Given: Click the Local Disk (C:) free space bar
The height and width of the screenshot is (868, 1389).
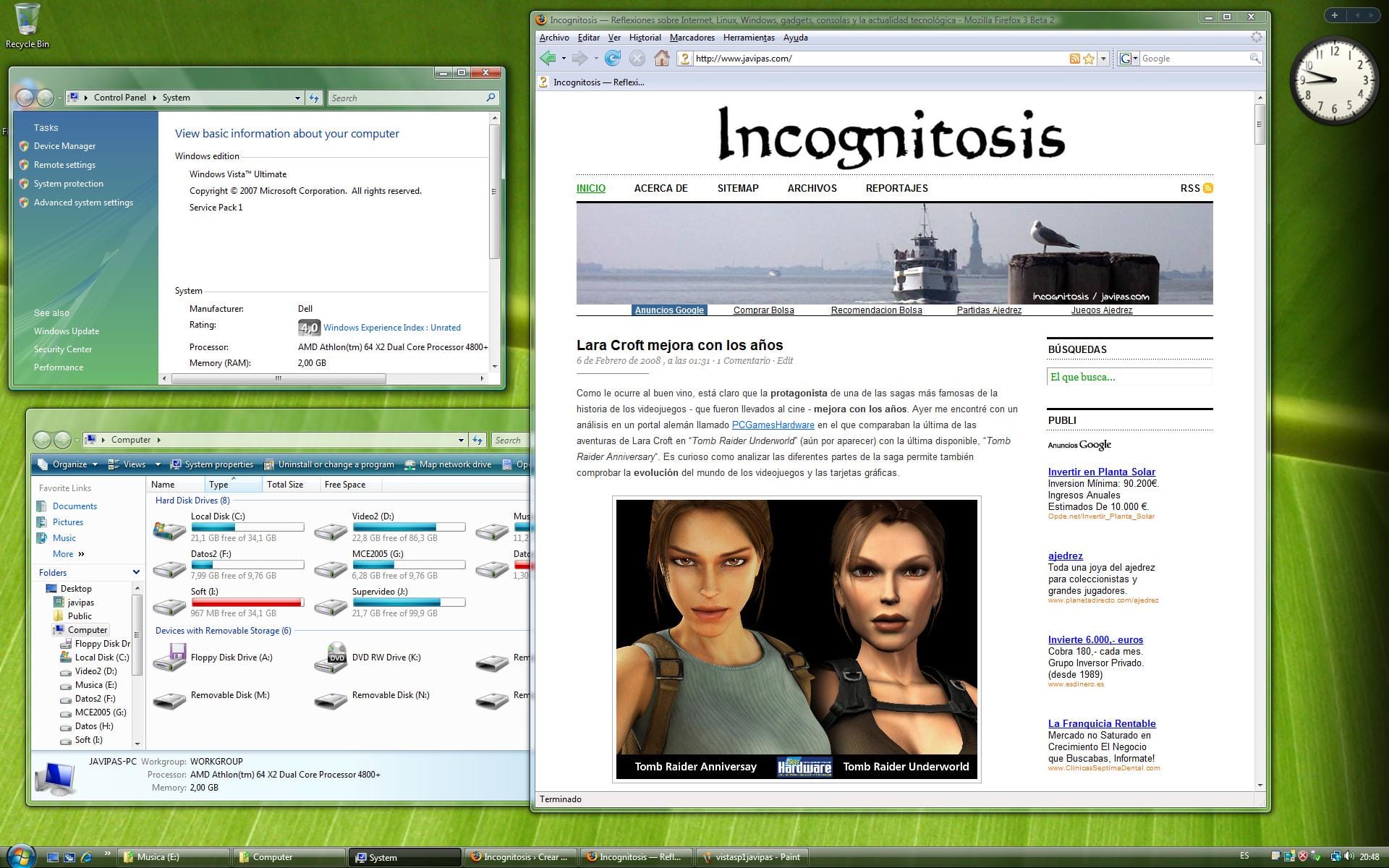Looking at the screenshot, I should coord(248,527).
